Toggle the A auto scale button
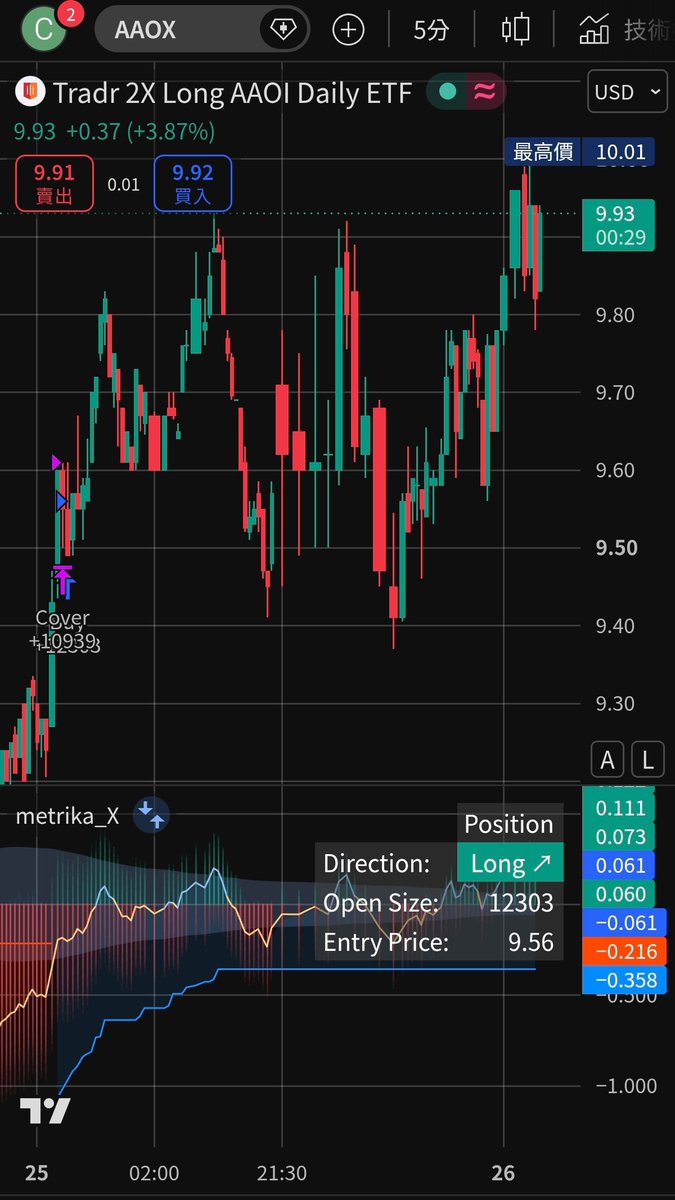Image resolution: width=675 pixels, height=1200 pixels. (x=607, y=760)
